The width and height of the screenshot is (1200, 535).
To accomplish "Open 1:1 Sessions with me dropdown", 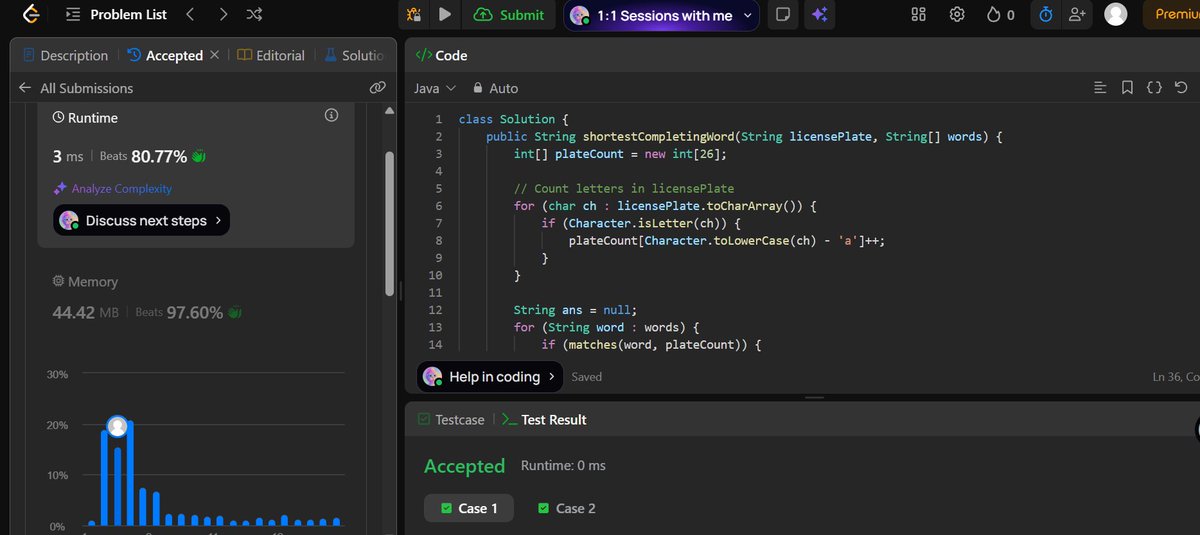I will point(661,15).
